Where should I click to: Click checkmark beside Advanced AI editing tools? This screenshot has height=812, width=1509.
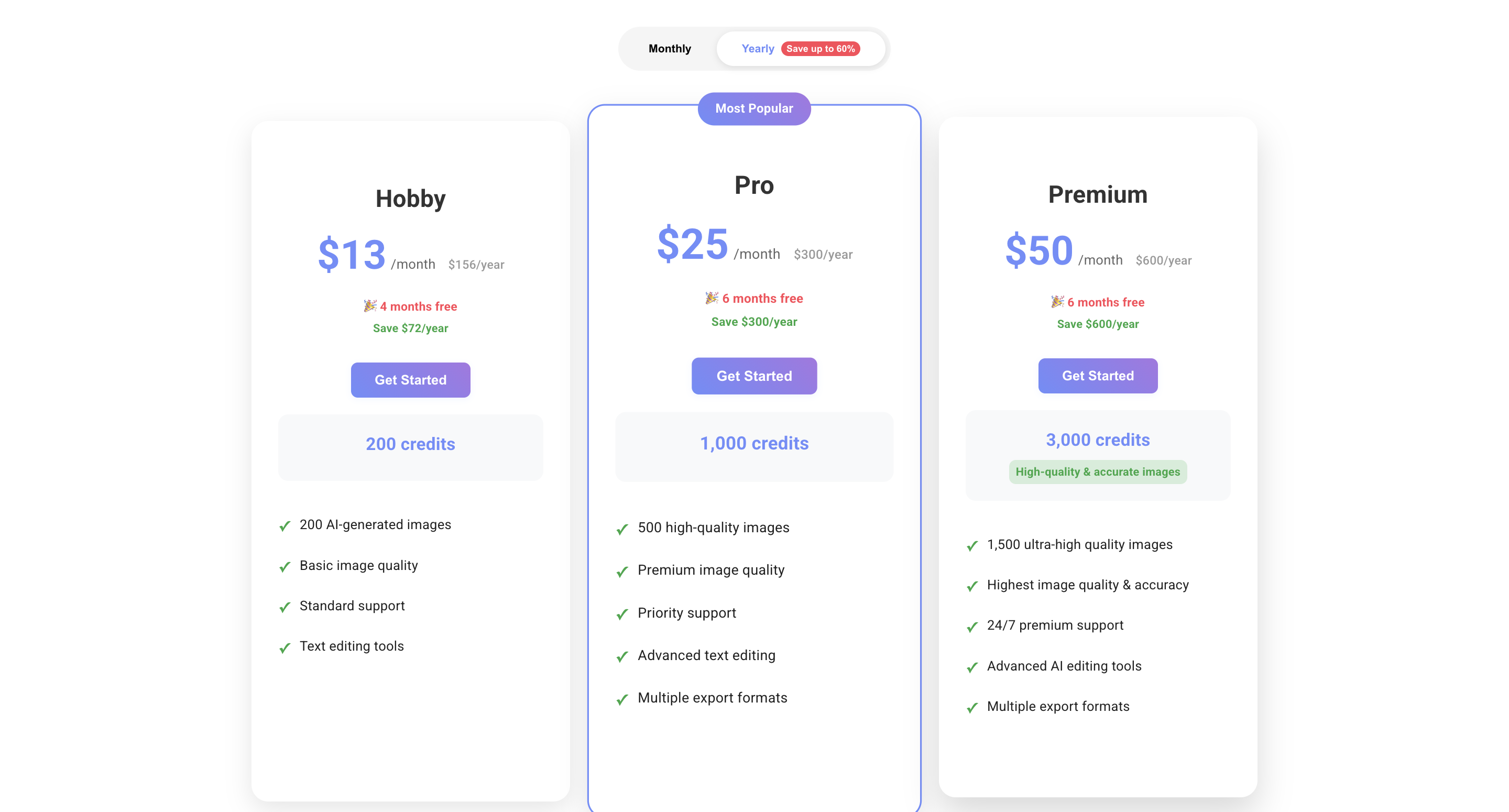pos(972,667)
